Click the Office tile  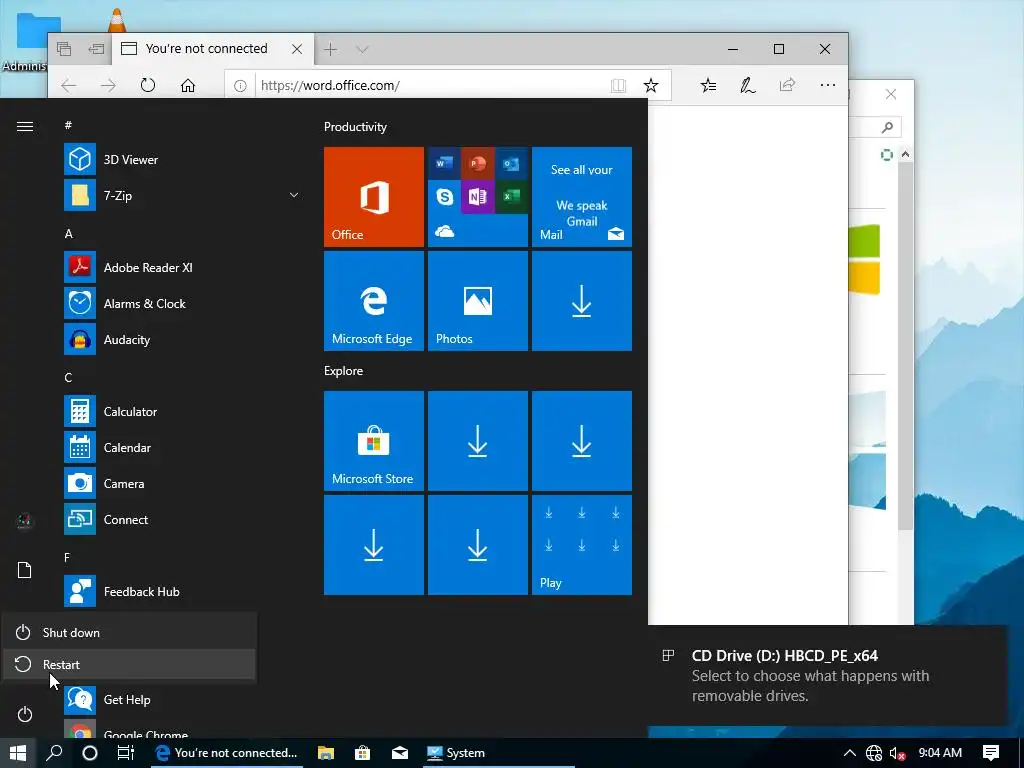tap(374, 197)
